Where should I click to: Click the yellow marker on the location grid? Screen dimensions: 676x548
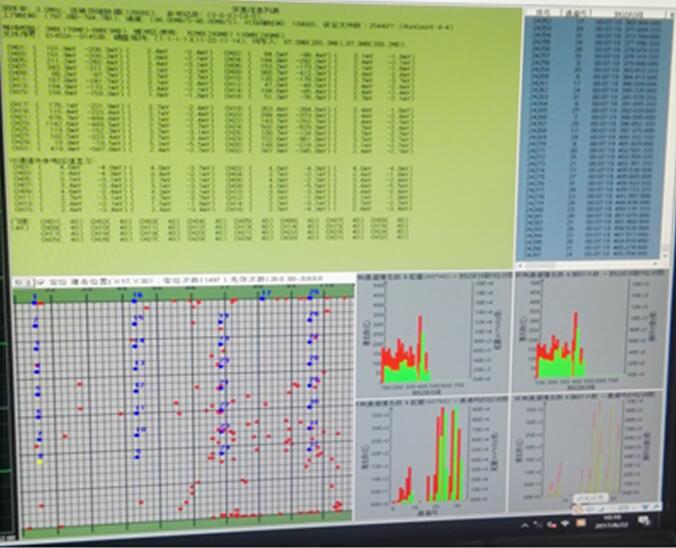40,462
